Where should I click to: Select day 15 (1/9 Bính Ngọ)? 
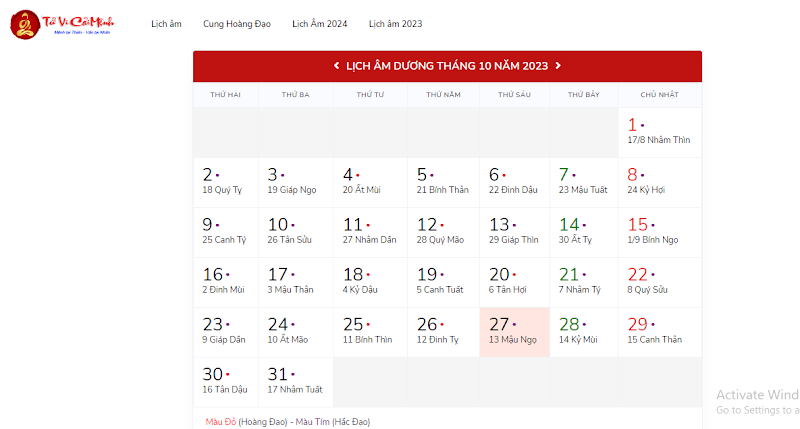click(660, 232)
